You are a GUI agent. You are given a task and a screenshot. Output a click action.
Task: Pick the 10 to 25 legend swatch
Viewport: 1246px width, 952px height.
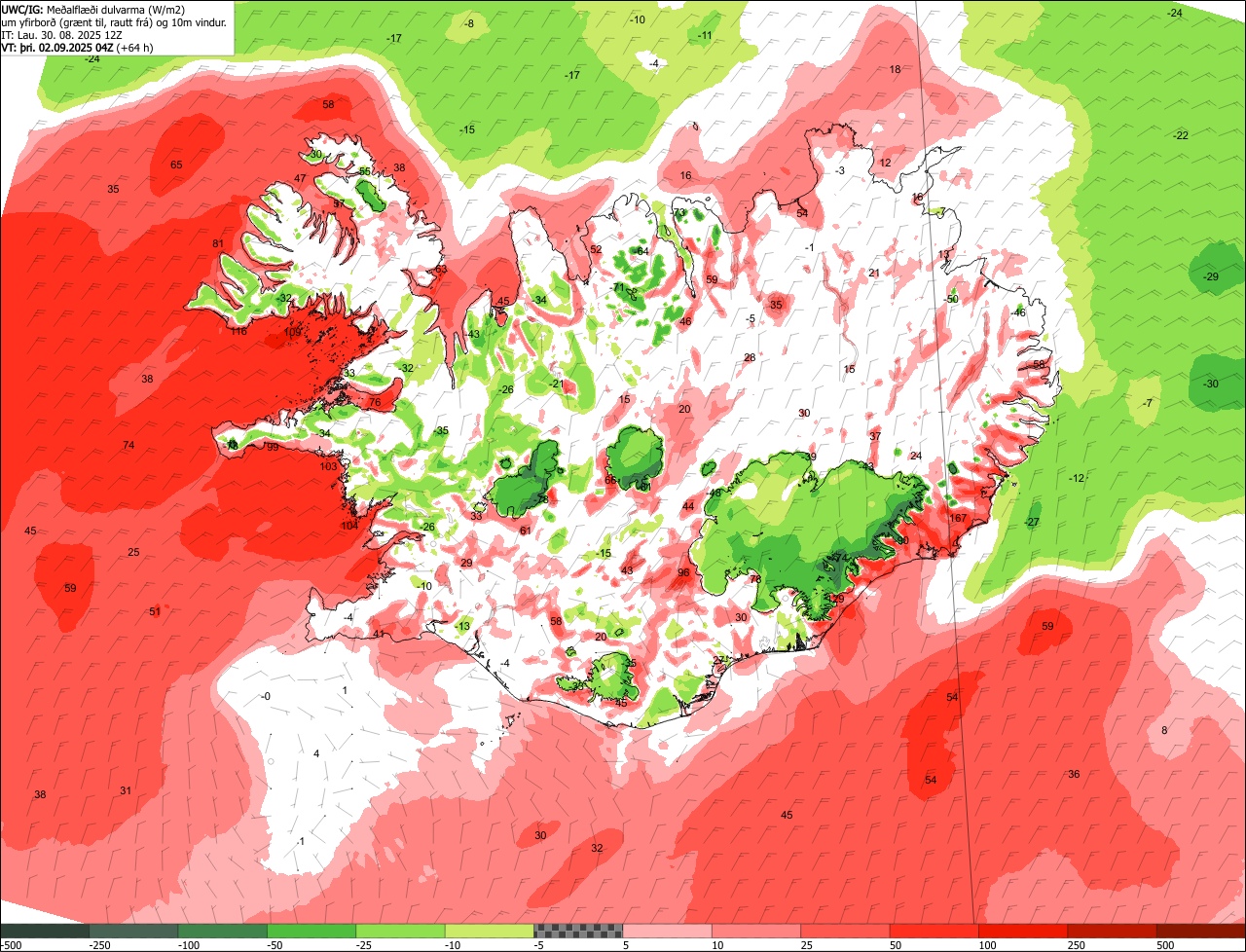pyautogui.click(x=756, y=930)
